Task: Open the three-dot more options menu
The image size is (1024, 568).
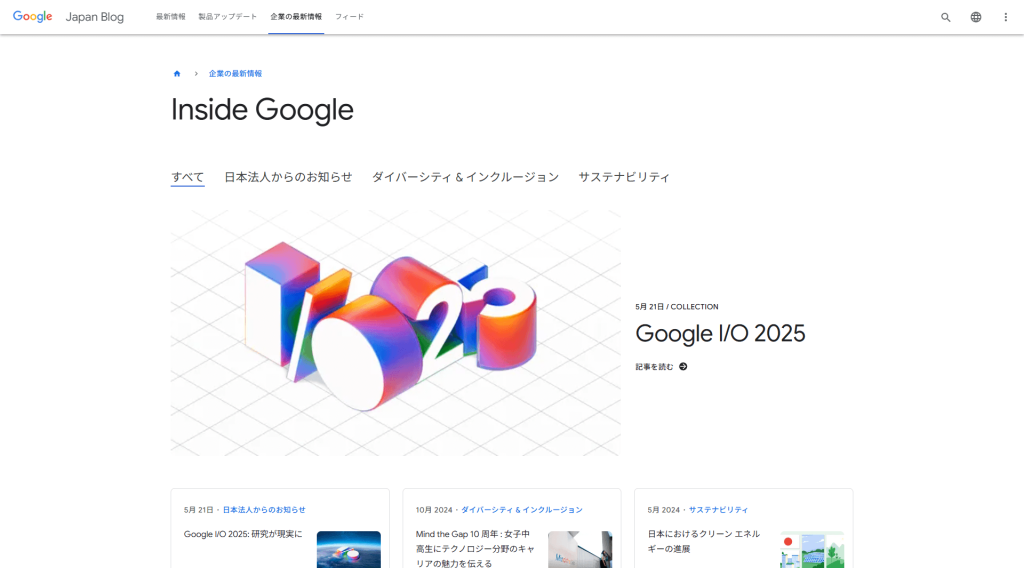Action: [1006, 18]
